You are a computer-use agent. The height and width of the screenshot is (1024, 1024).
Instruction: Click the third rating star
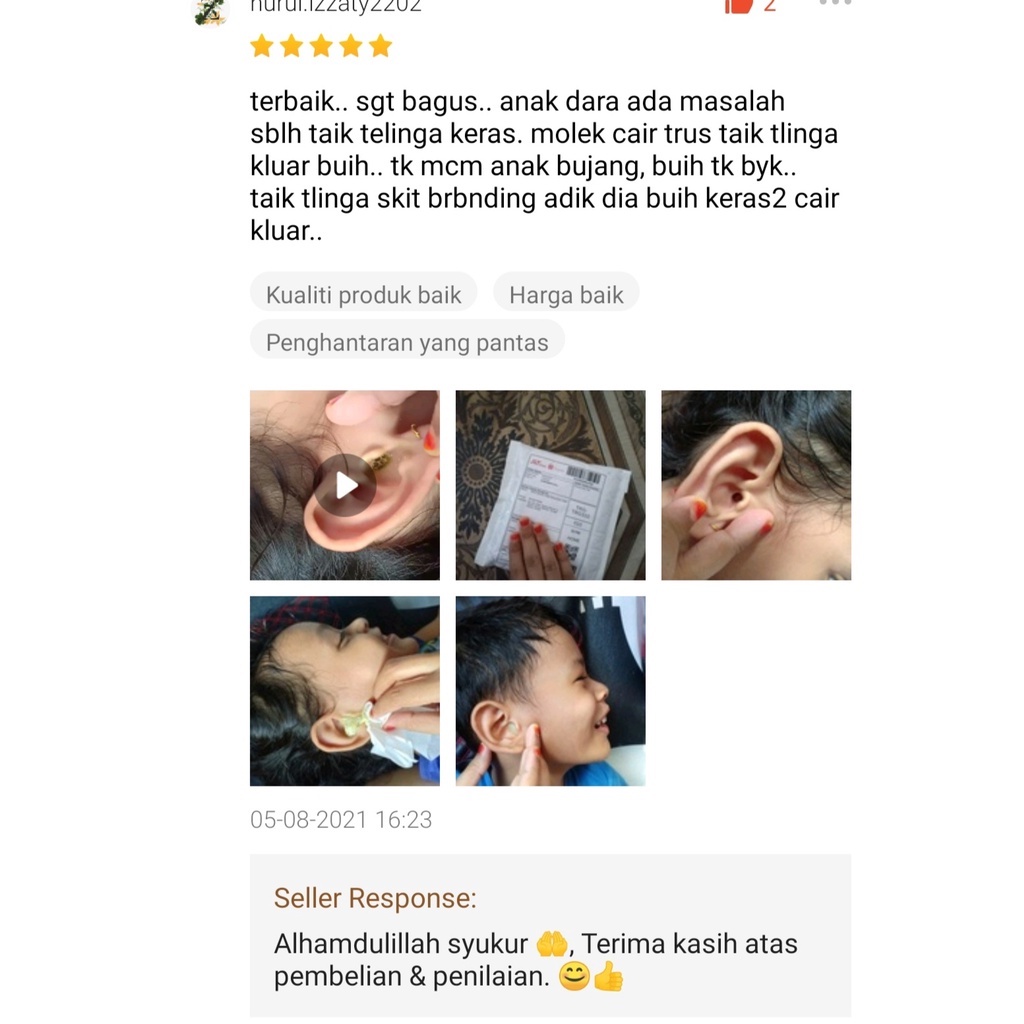click(321, 46)
